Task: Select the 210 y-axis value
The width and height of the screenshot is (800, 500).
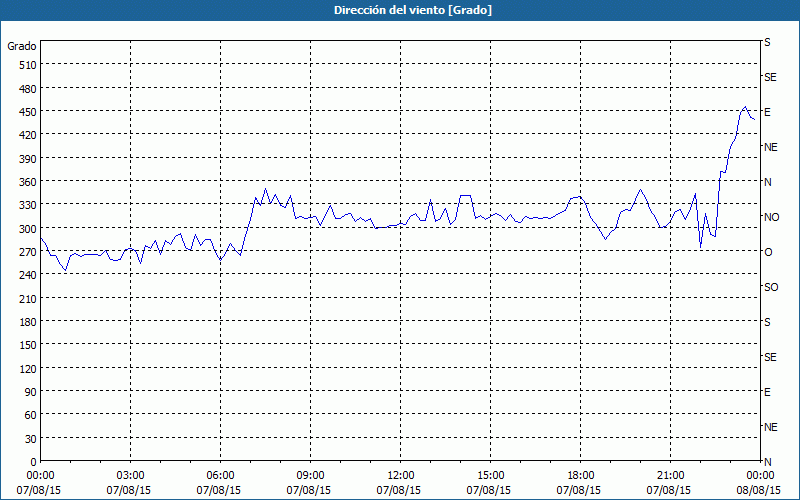Action: pyautogui.click(x=29, y=298)
